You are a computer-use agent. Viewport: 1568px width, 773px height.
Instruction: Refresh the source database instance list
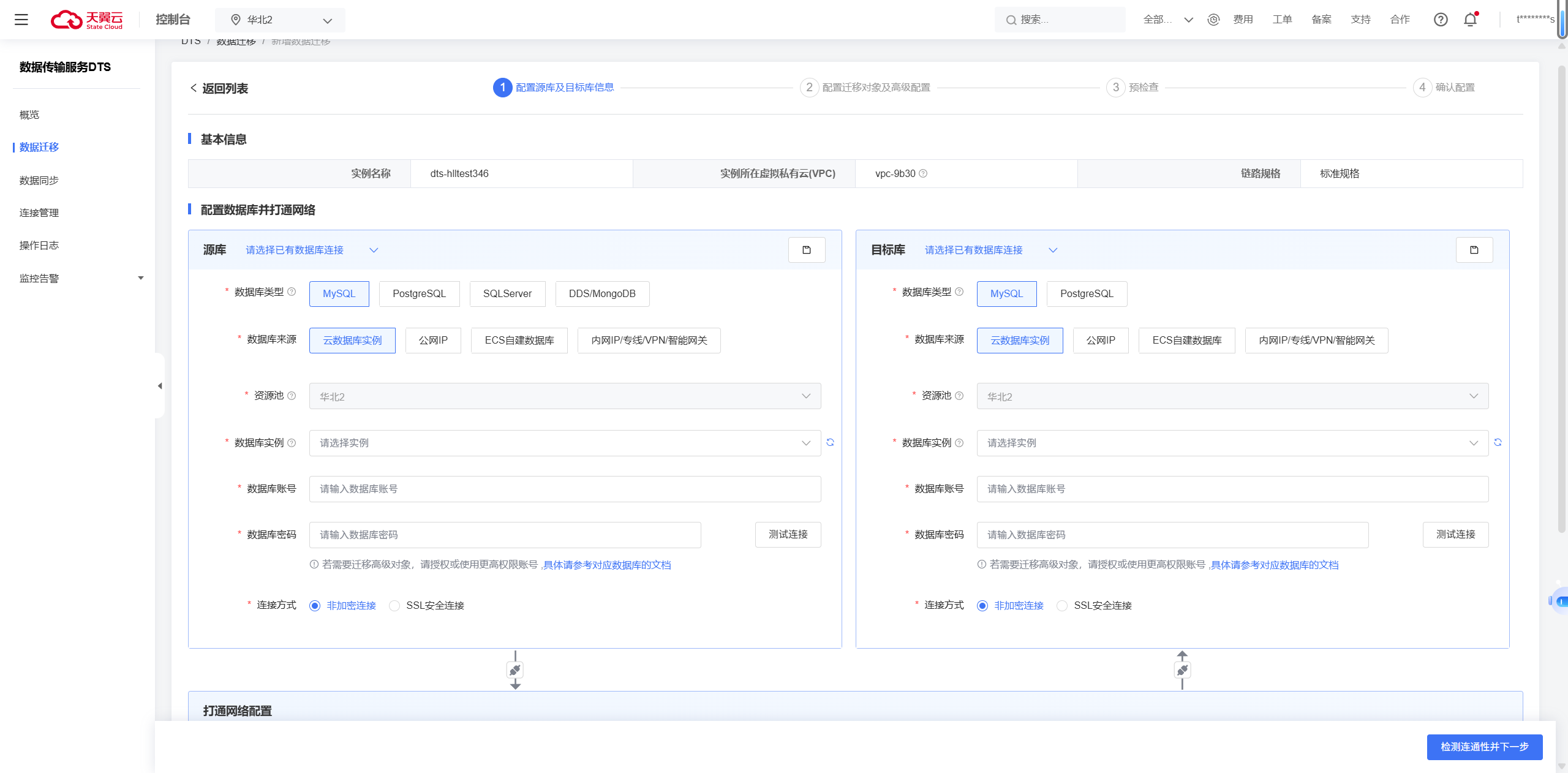(831, 442)
